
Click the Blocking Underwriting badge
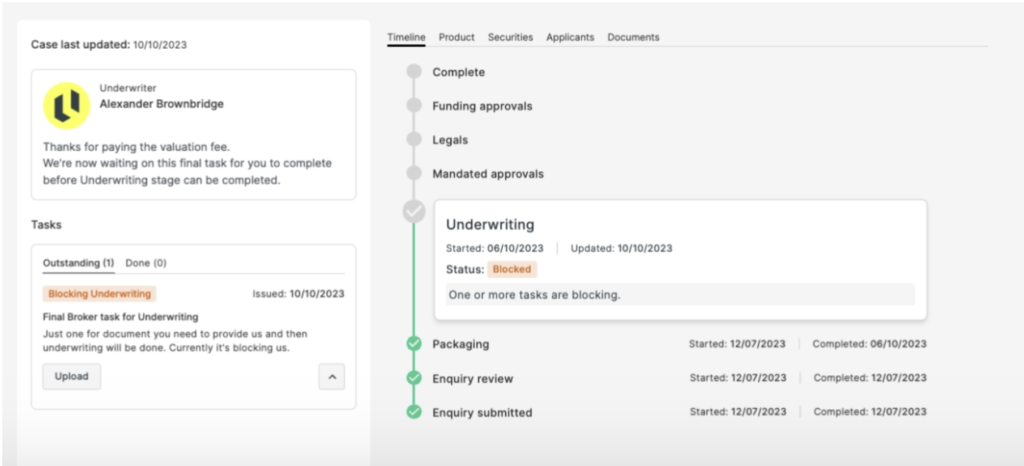[99, 294]
